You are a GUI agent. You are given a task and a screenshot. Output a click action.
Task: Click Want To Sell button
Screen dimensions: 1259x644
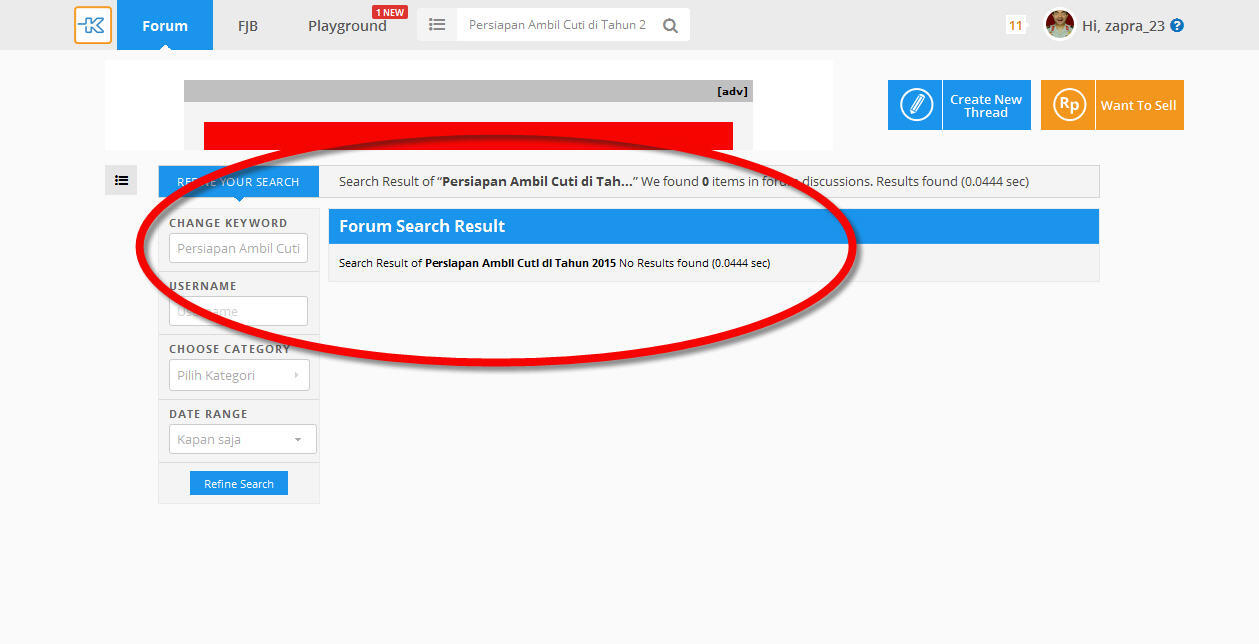coord(1112,105)
